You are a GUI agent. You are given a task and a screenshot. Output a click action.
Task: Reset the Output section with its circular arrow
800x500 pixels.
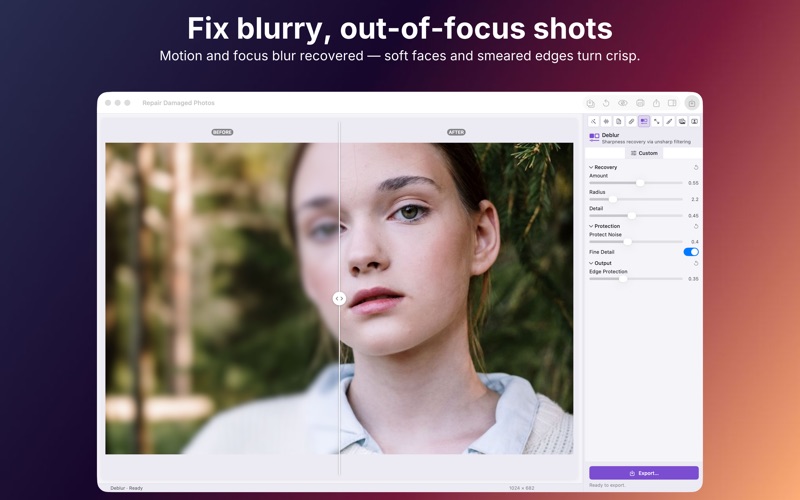696,263
